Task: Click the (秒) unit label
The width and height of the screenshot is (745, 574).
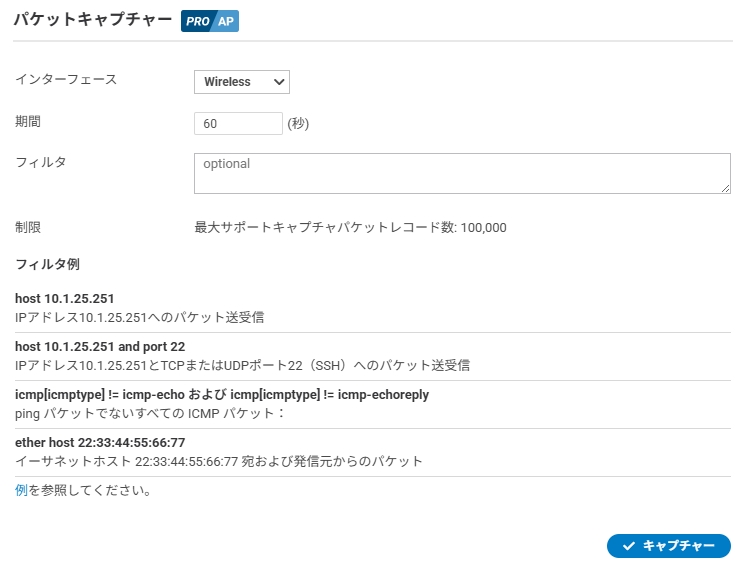Action: [x=298, y=124]
